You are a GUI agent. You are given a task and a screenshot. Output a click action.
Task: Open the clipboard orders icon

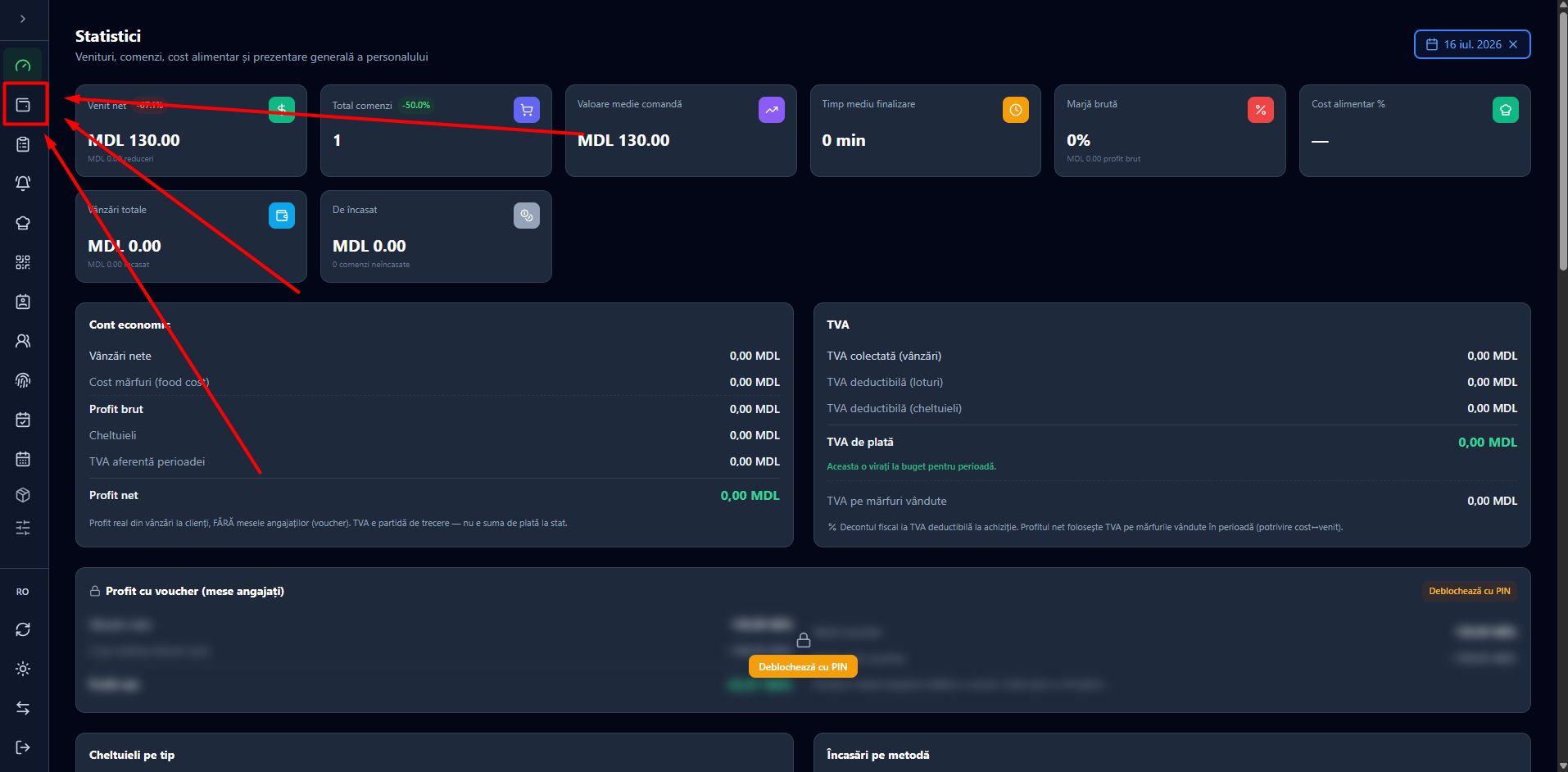[23, 144]
